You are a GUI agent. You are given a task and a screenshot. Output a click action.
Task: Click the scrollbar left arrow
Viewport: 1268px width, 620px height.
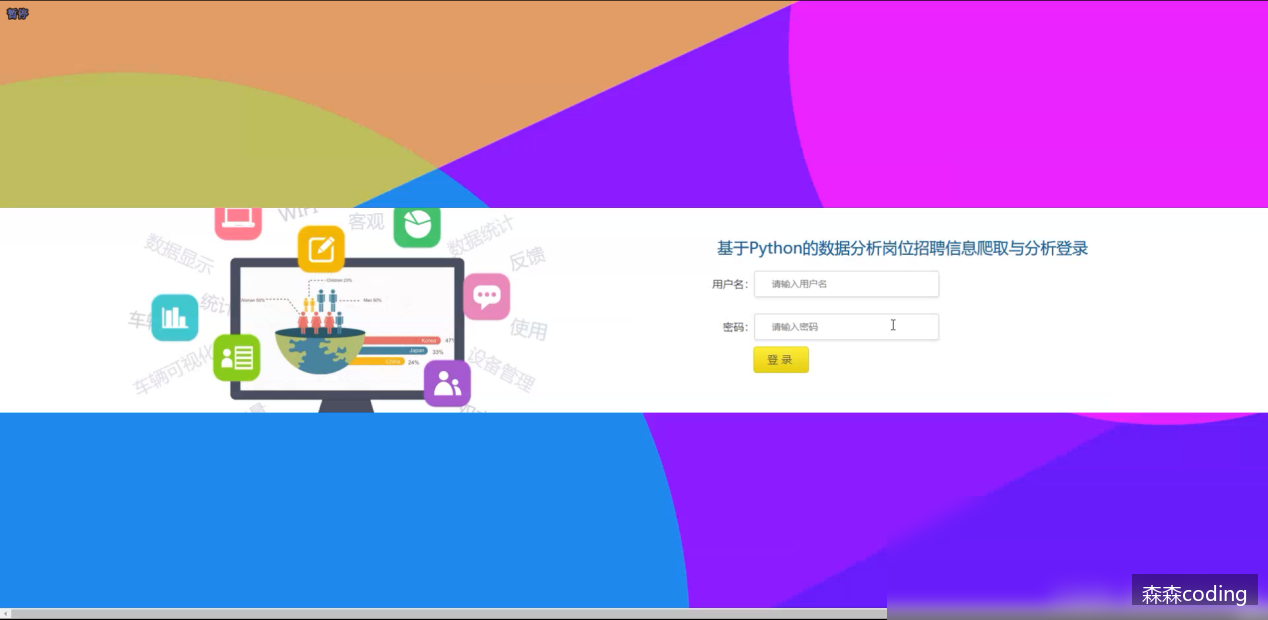click(5, 613)
